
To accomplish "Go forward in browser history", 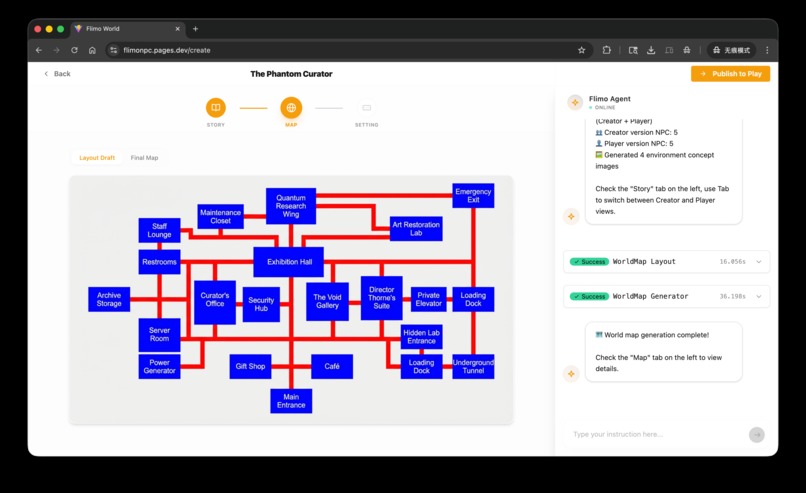I will [57, 50].
